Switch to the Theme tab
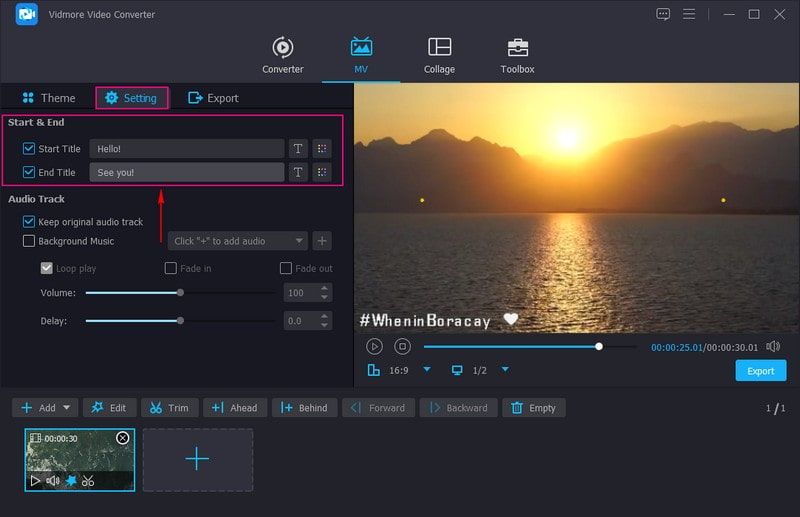 [48, 98]
